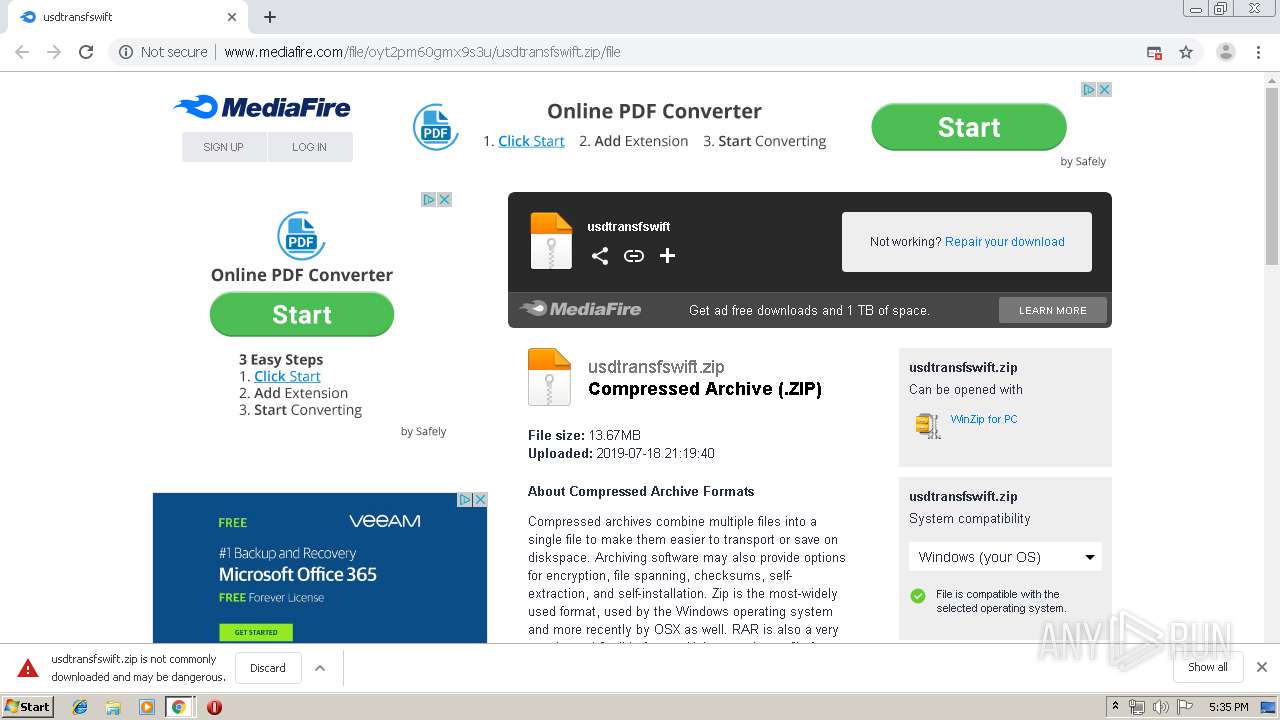Click the PDF icon in the top banner ad
Screen dimensions: 1280x720
436,128
